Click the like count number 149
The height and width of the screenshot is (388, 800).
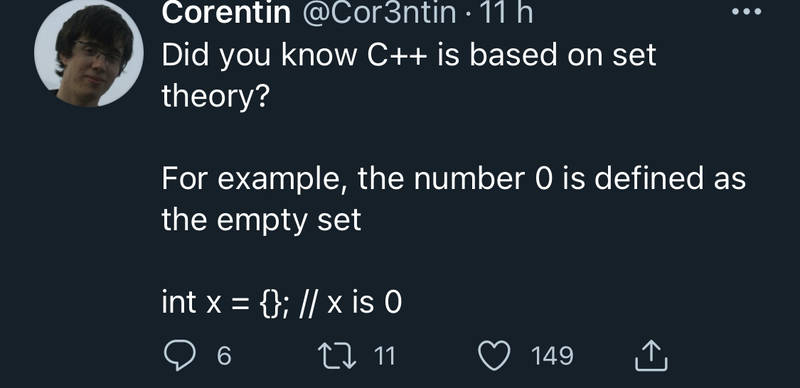tap(553, 356)
